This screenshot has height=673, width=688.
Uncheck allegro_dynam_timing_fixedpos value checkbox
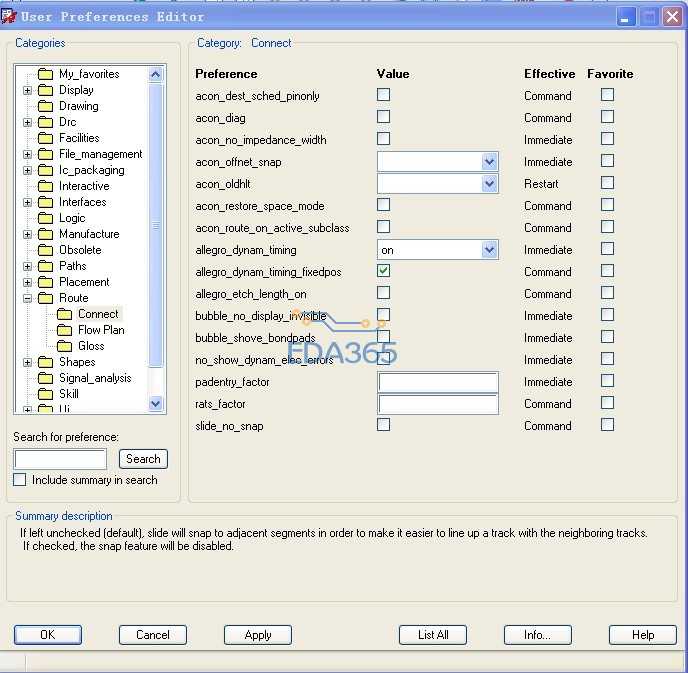(x=383, y=271)
